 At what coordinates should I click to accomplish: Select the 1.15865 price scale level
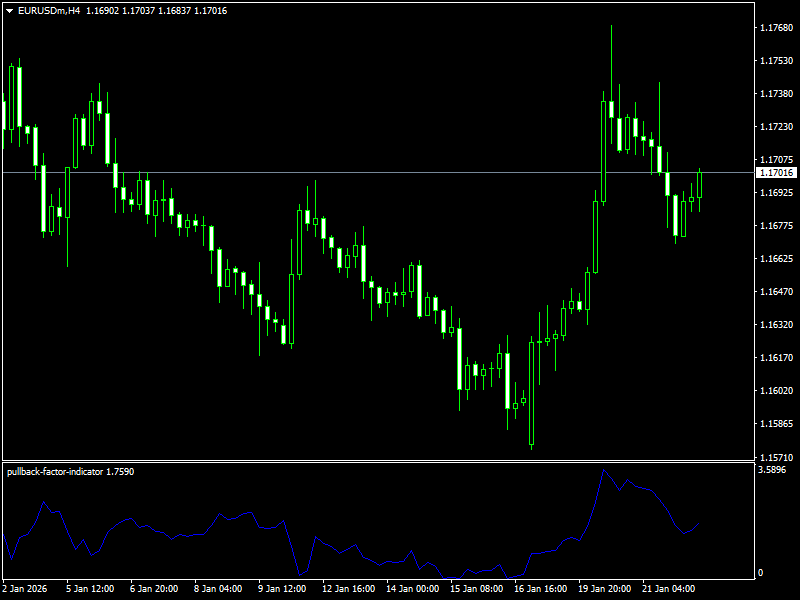[777, 423]
